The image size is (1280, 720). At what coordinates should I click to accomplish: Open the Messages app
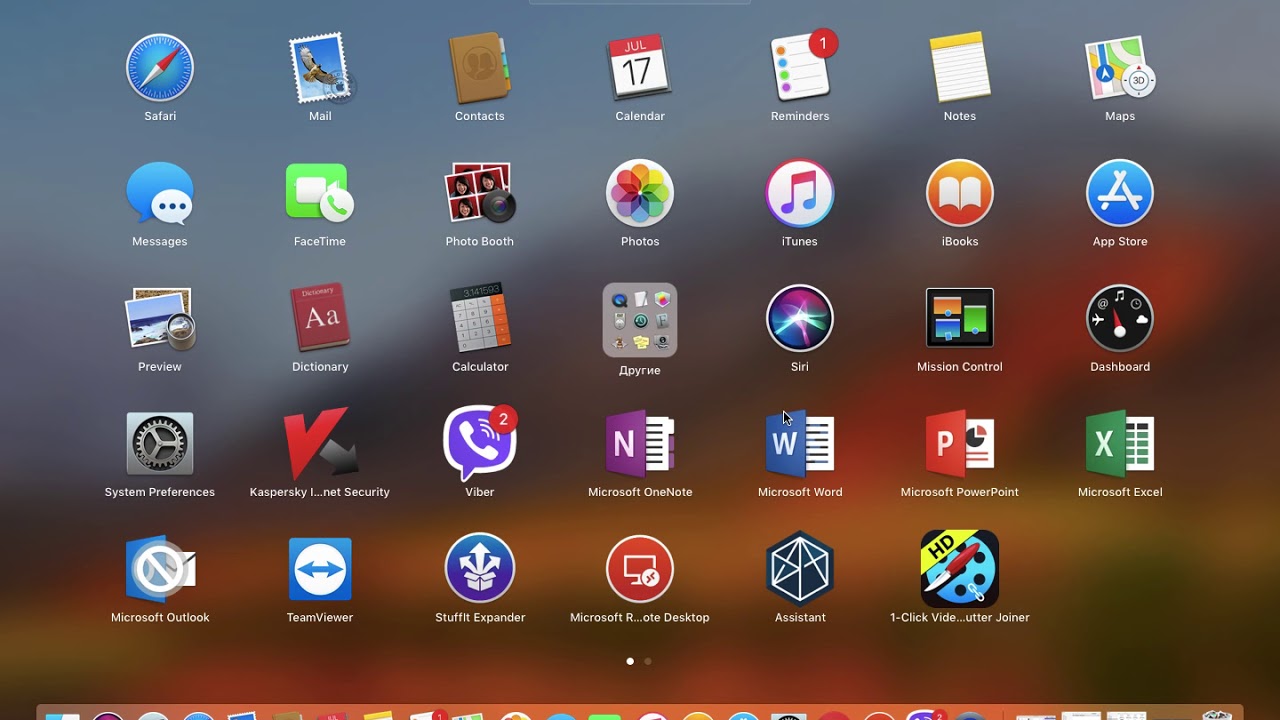(160, 194)
